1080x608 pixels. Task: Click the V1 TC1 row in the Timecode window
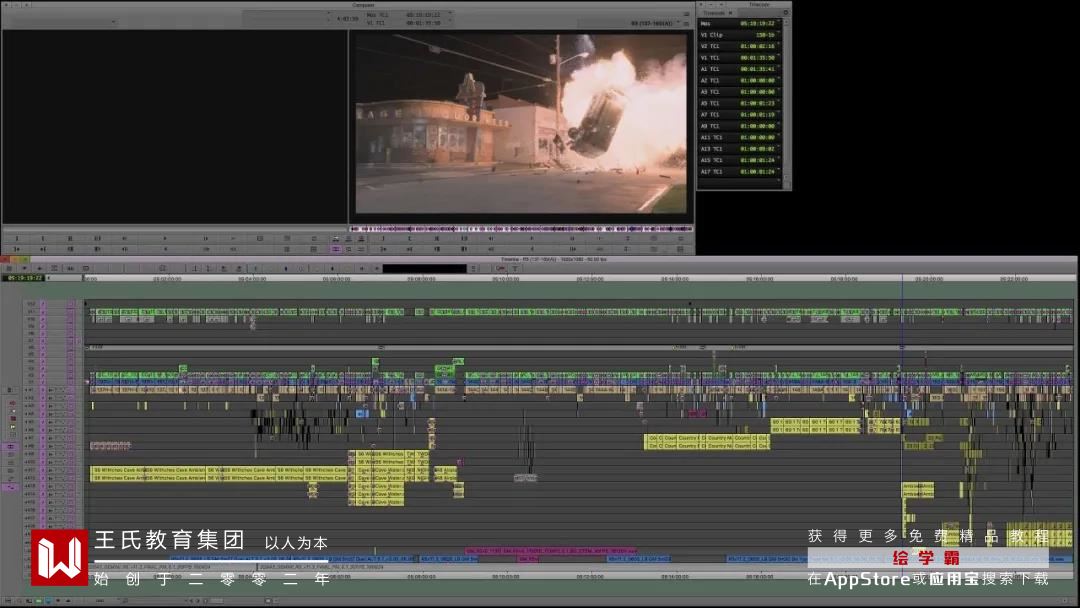740,57
